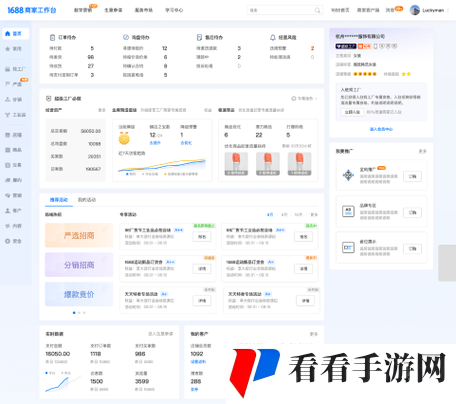
Task: Open 更多 after the month filters
Action: 314,215
